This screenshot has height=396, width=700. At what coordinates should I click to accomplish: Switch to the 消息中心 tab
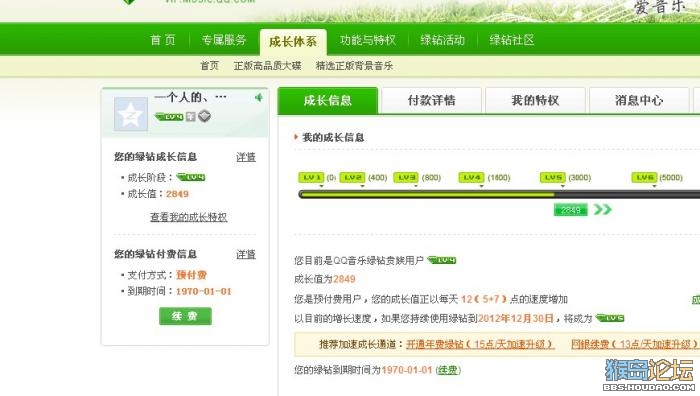(639, 100)
